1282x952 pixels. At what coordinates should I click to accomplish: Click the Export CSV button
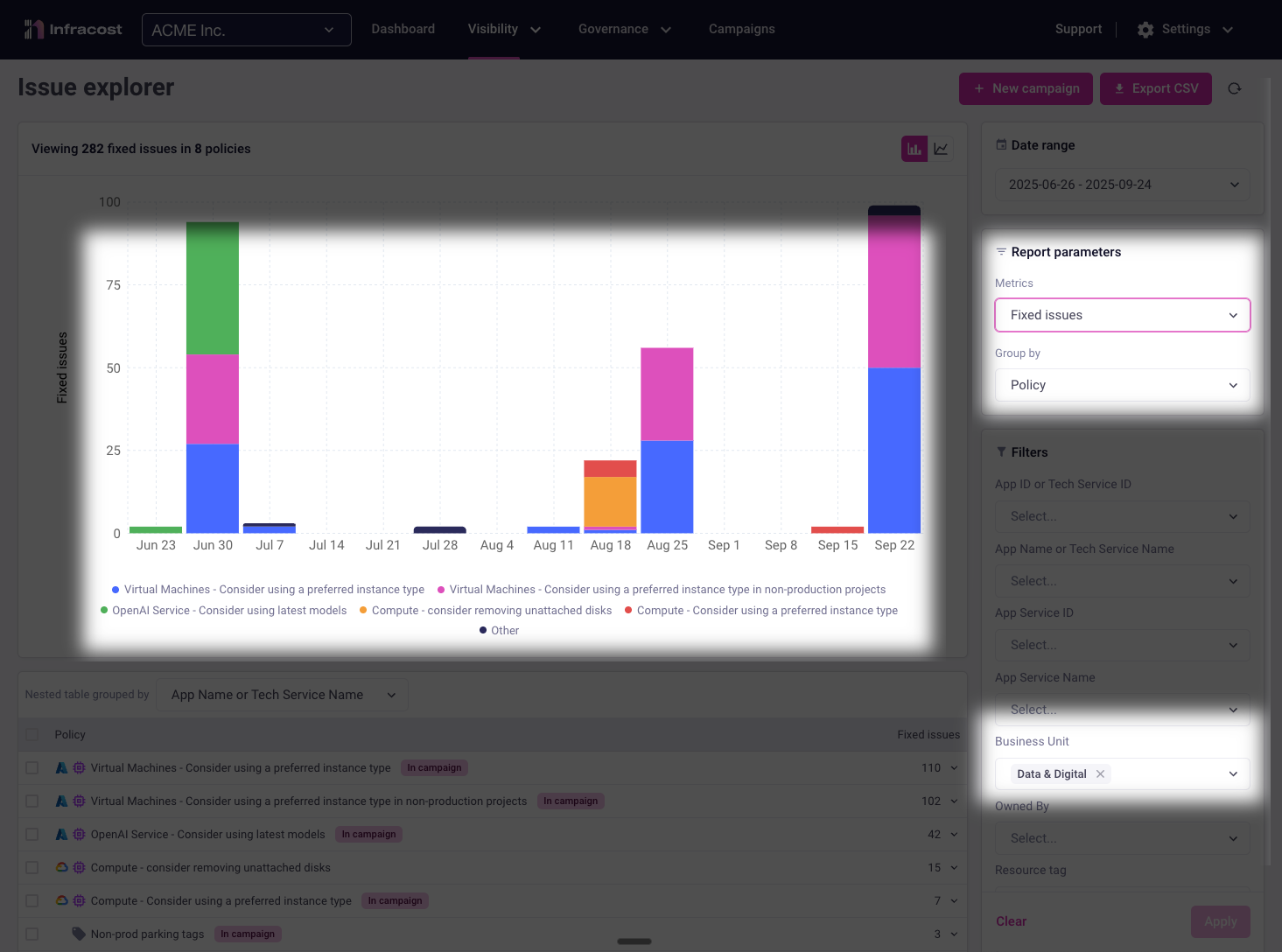1155,88
